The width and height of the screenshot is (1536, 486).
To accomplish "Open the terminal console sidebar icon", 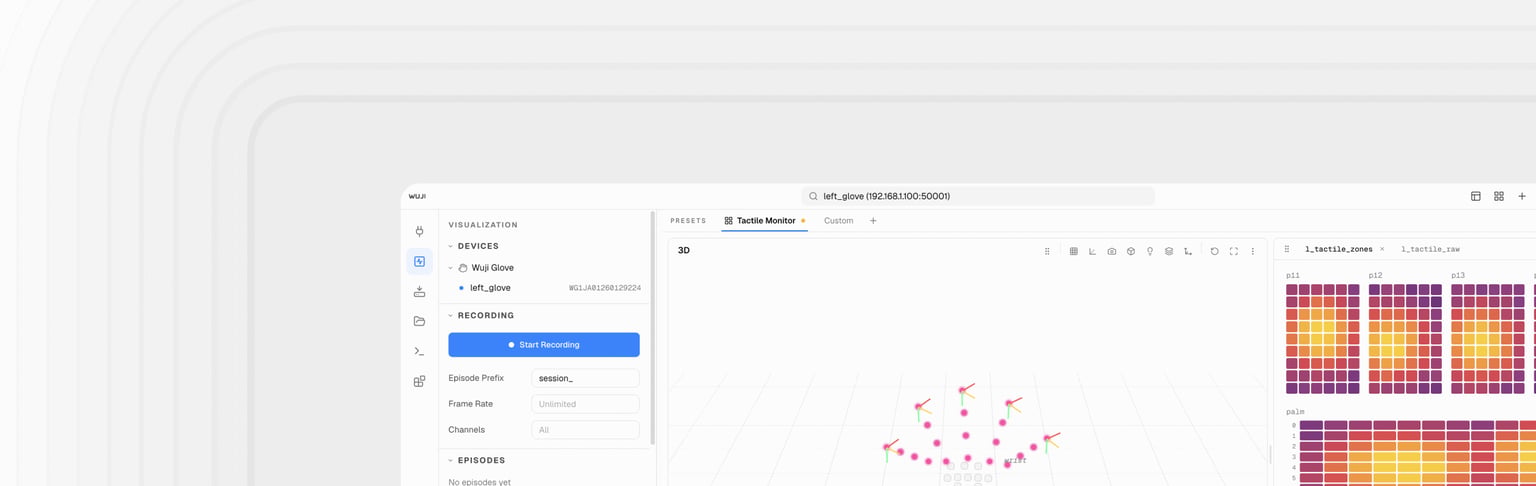I will click(419, 351).
